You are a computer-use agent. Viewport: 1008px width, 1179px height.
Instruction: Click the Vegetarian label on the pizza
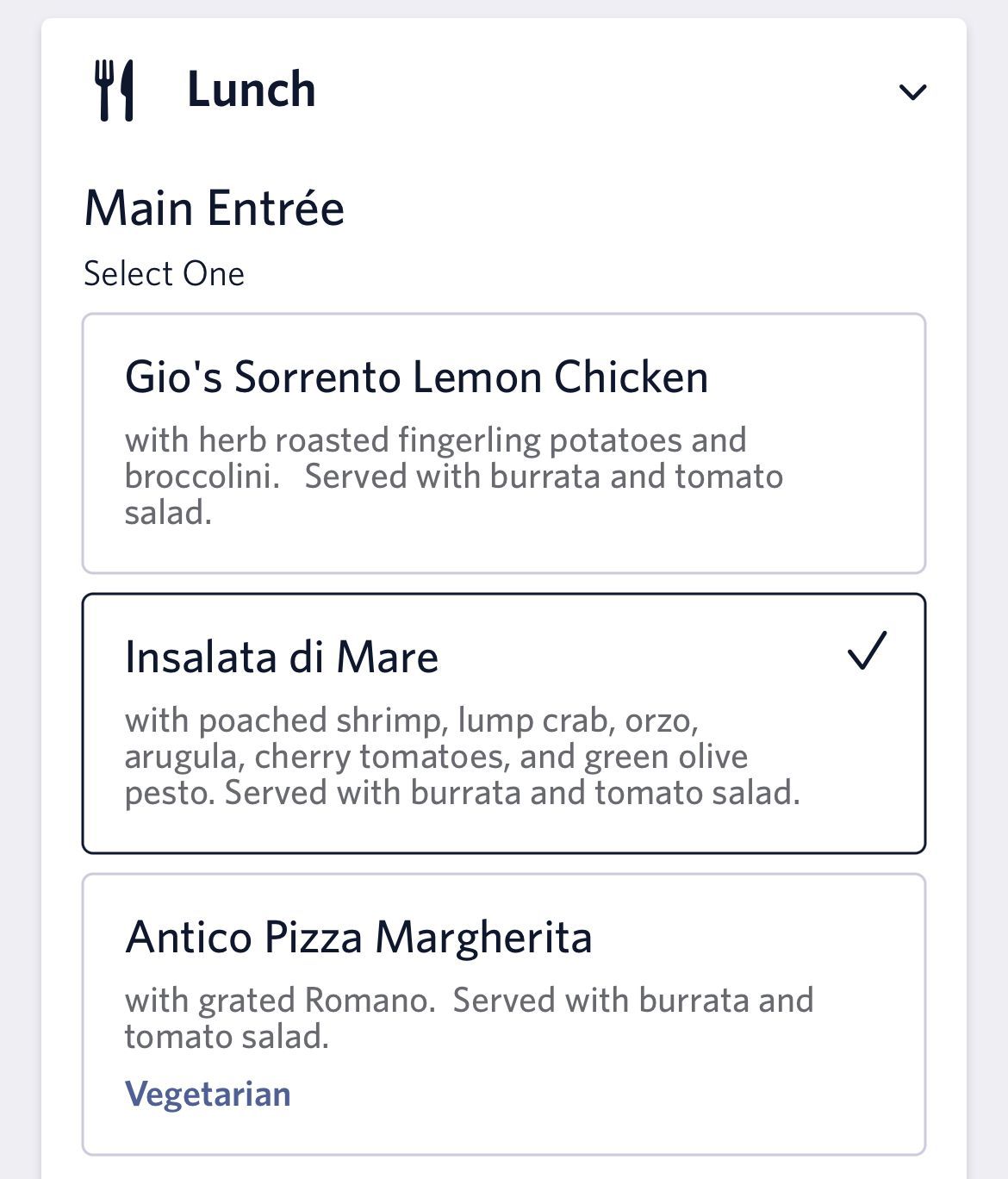pyautogui.click(x=208, y=1094)
